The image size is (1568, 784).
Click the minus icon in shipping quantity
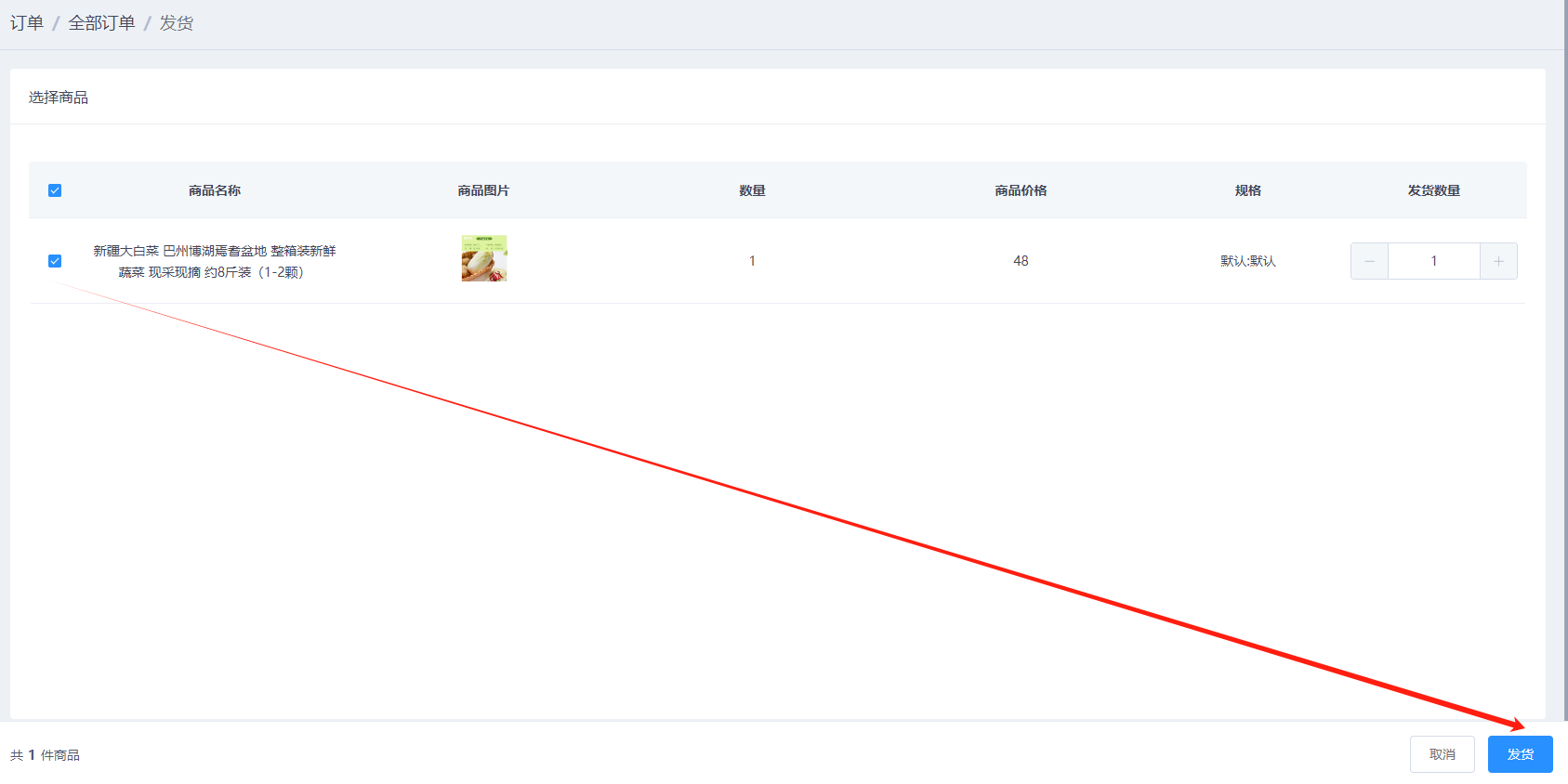click(1369, 261)
